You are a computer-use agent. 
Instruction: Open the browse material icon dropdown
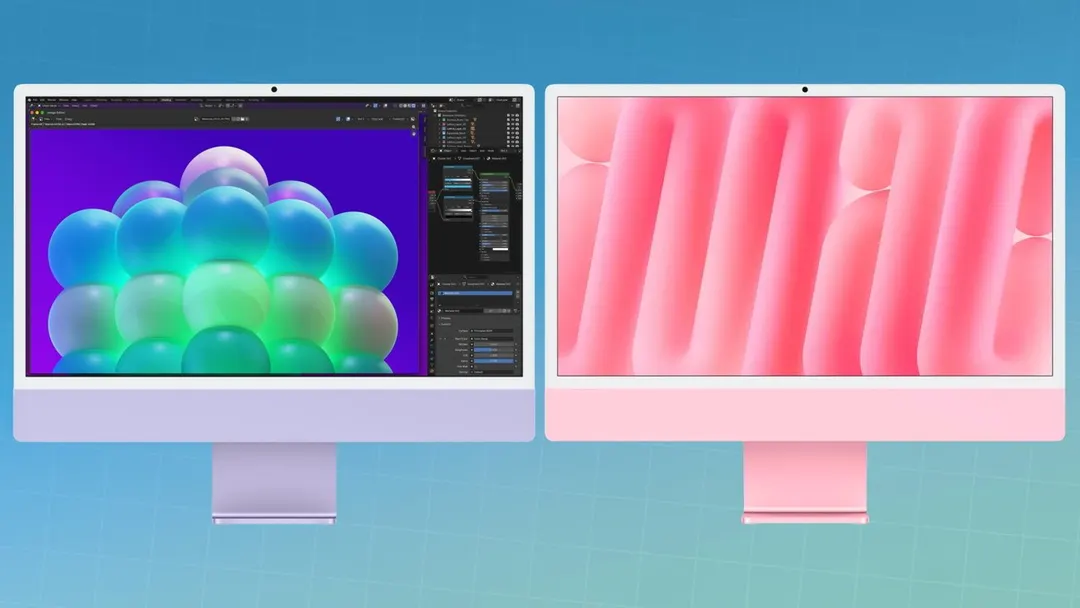[439, 311]
